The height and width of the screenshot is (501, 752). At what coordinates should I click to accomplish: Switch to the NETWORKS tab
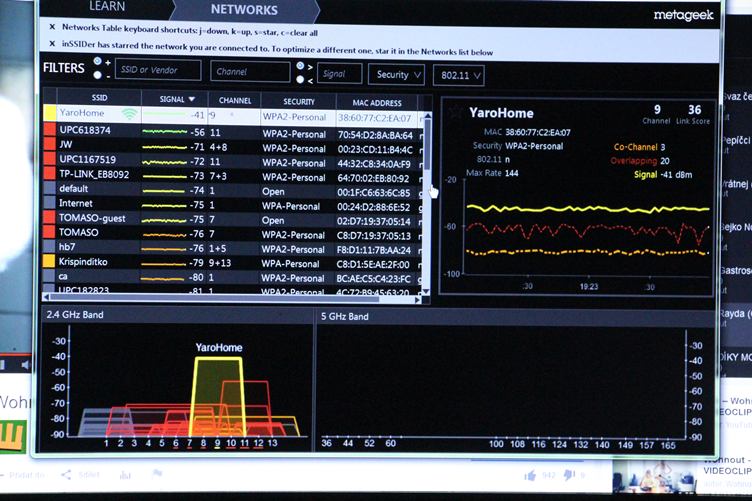click(x=244, y=10)
